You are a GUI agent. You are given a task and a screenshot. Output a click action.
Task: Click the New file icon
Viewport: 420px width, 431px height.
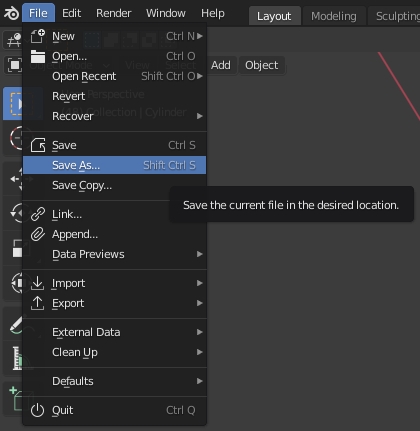(x=37, y=36)
